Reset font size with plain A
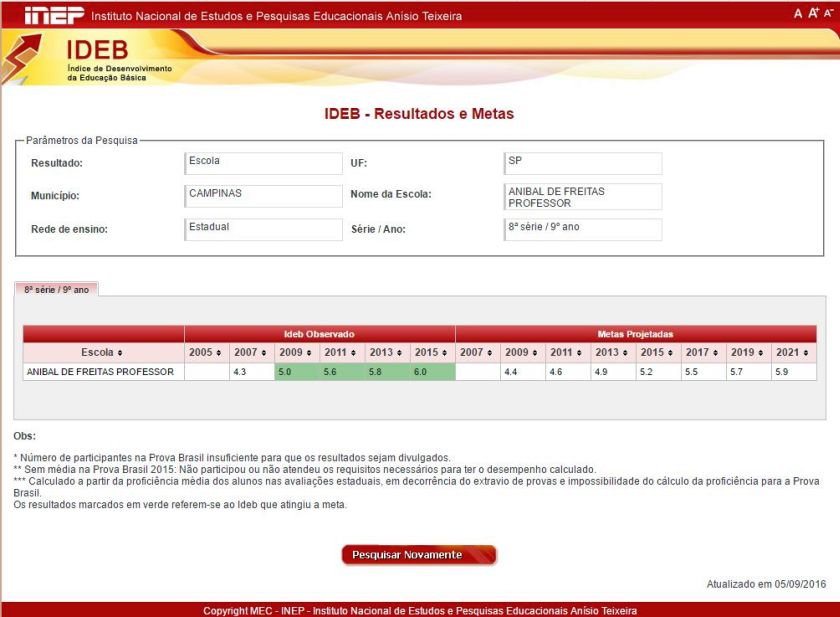This screenshot has height=617, width=840. tap(798, 14)
